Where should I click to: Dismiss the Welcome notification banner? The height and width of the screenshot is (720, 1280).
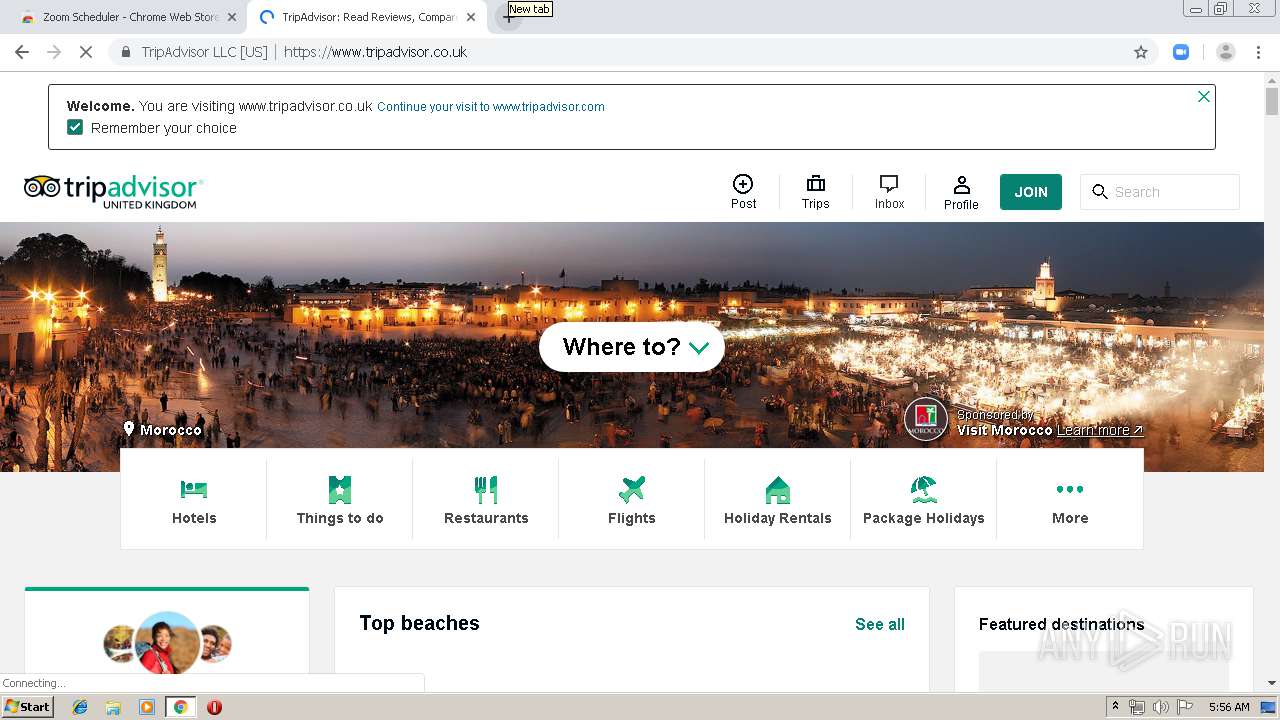point(1204,97)
